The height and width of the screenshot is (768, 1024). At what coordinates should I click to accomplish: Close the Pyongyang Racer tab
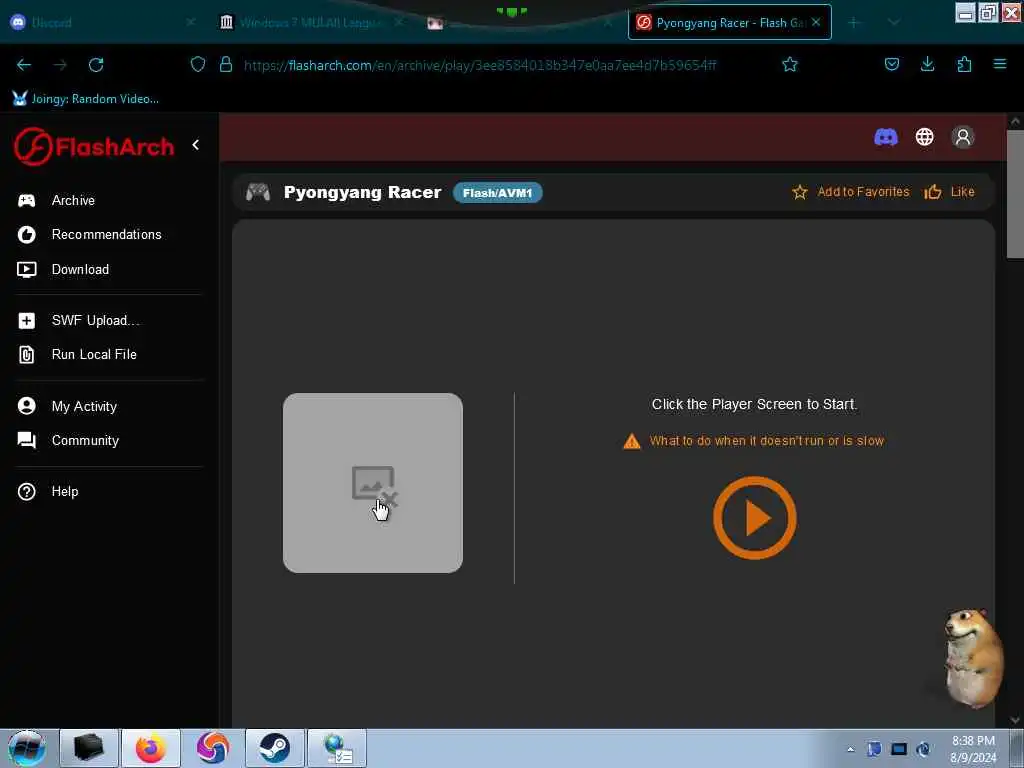click(x=816, y=22)
